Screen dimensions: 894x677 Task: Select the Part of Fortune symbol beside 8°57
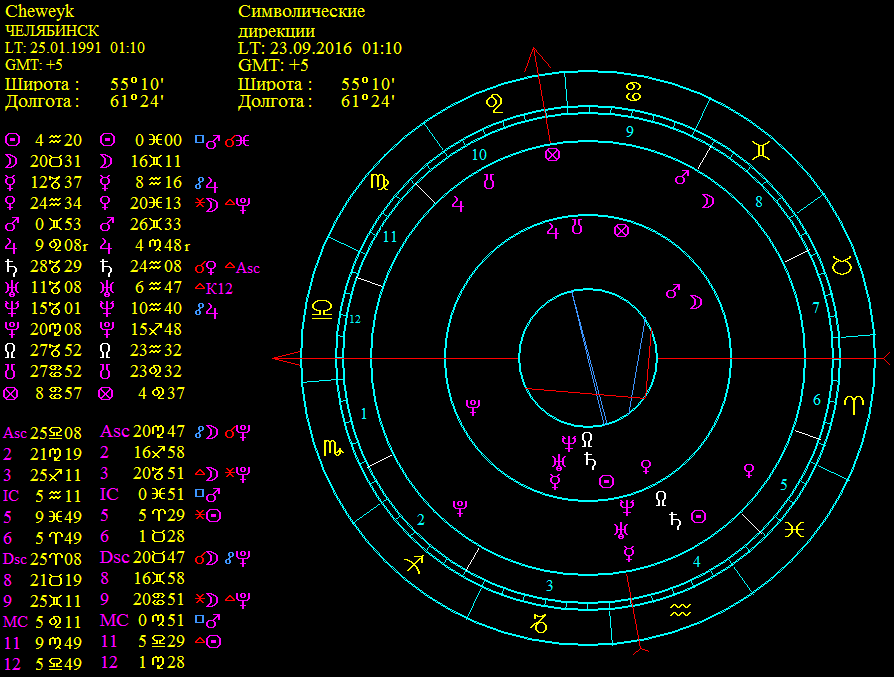[x=11, y=393]
